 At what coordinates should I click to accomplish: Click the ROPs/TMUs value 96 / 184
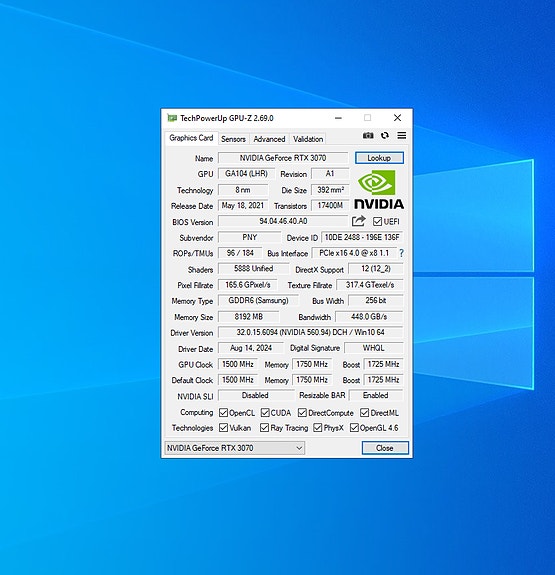tap(240, 253)
